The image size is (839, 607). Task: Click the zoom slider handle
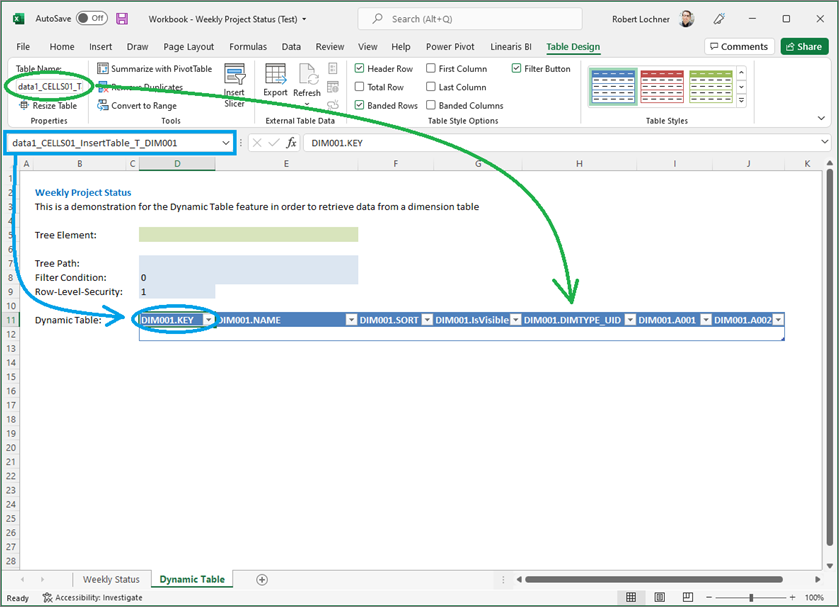click(751, 597)
